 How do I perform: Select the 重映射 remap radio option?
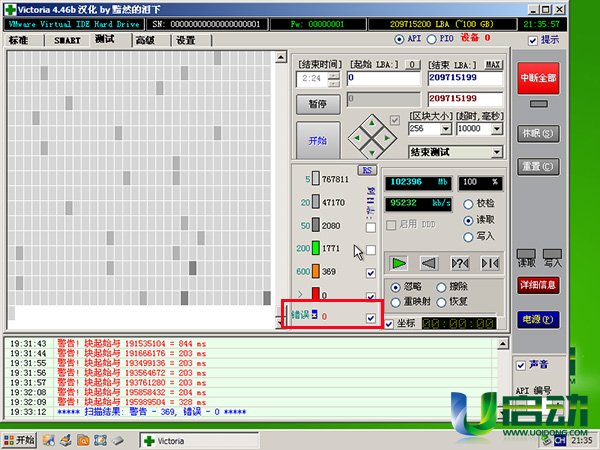(396, 302)
